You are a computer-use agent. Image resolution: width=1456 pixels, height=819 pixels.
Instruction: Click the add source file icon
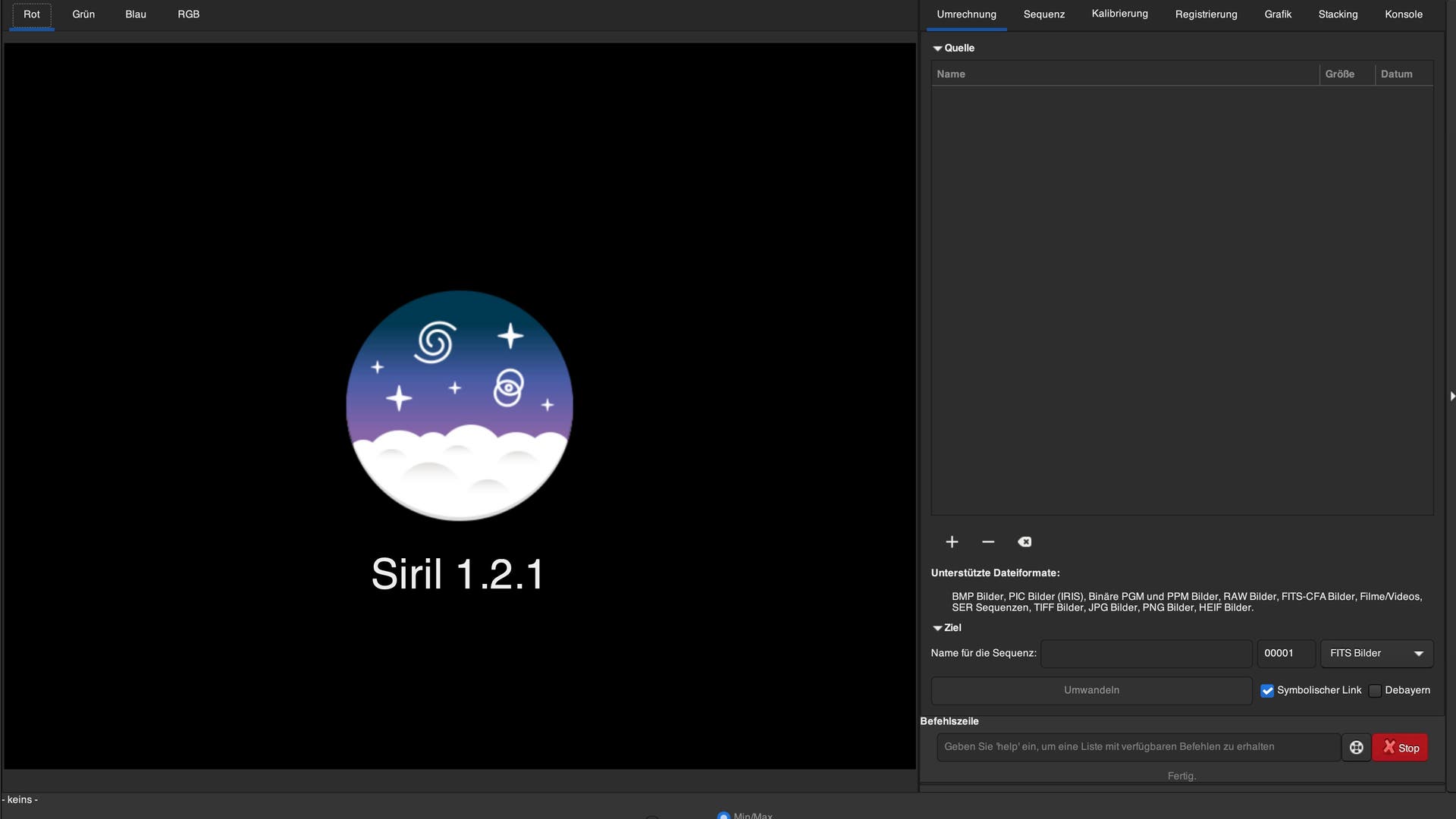click(x=951, y=541)
